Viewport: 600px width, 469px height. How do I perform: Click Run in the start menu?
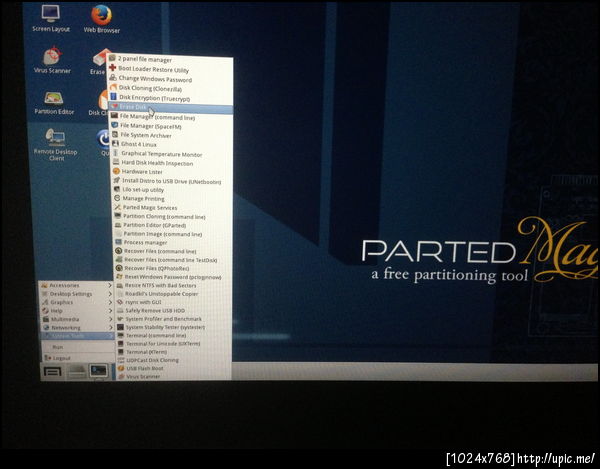click(77, 347)
